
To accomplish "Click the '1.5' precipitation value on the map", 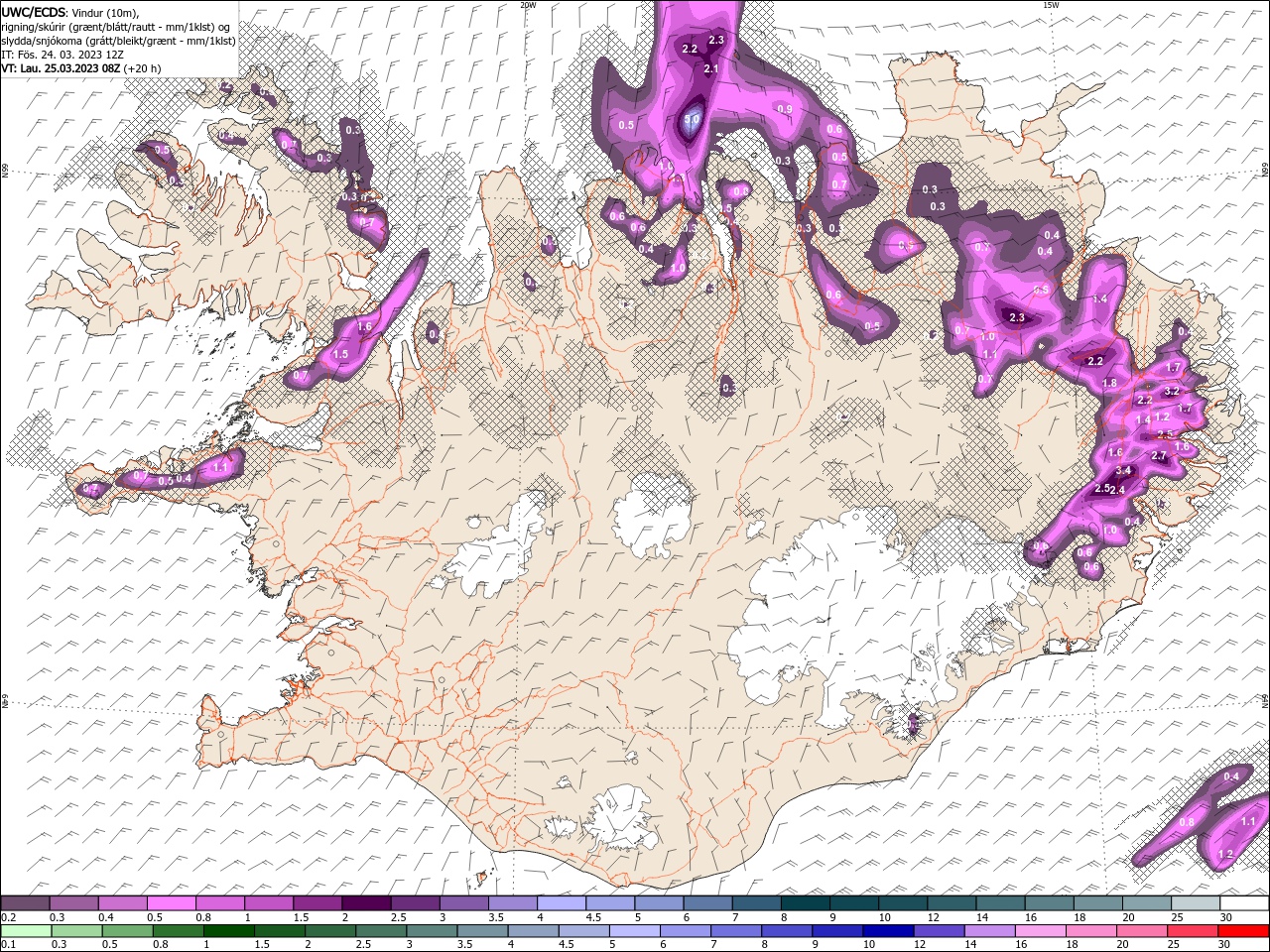I will tap(340, 354).
